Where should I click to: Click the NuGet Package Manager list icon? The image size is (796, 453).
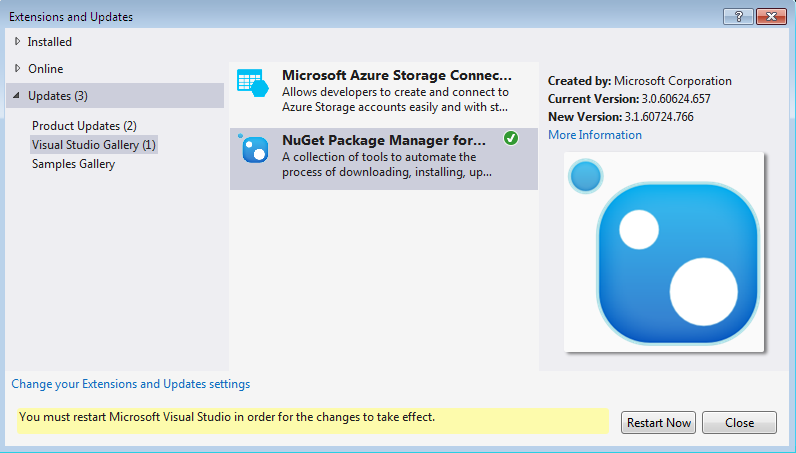pos(253,148)
